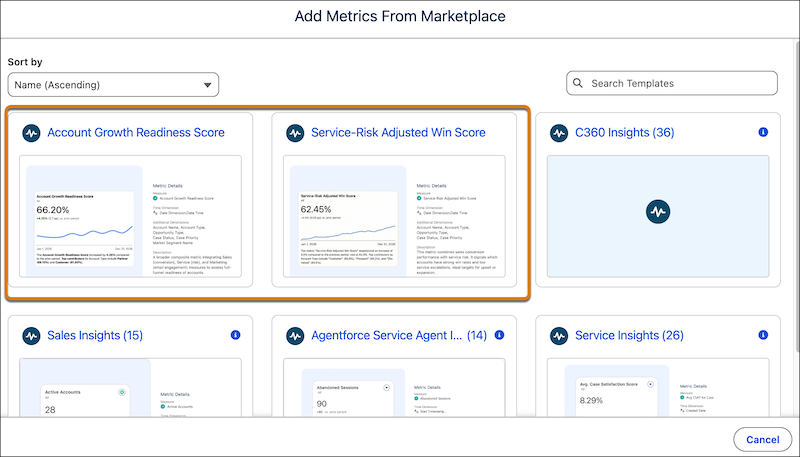The image size is (800, 457).
Task: Click the Sort by label
Action: click(x=25, y=62)
